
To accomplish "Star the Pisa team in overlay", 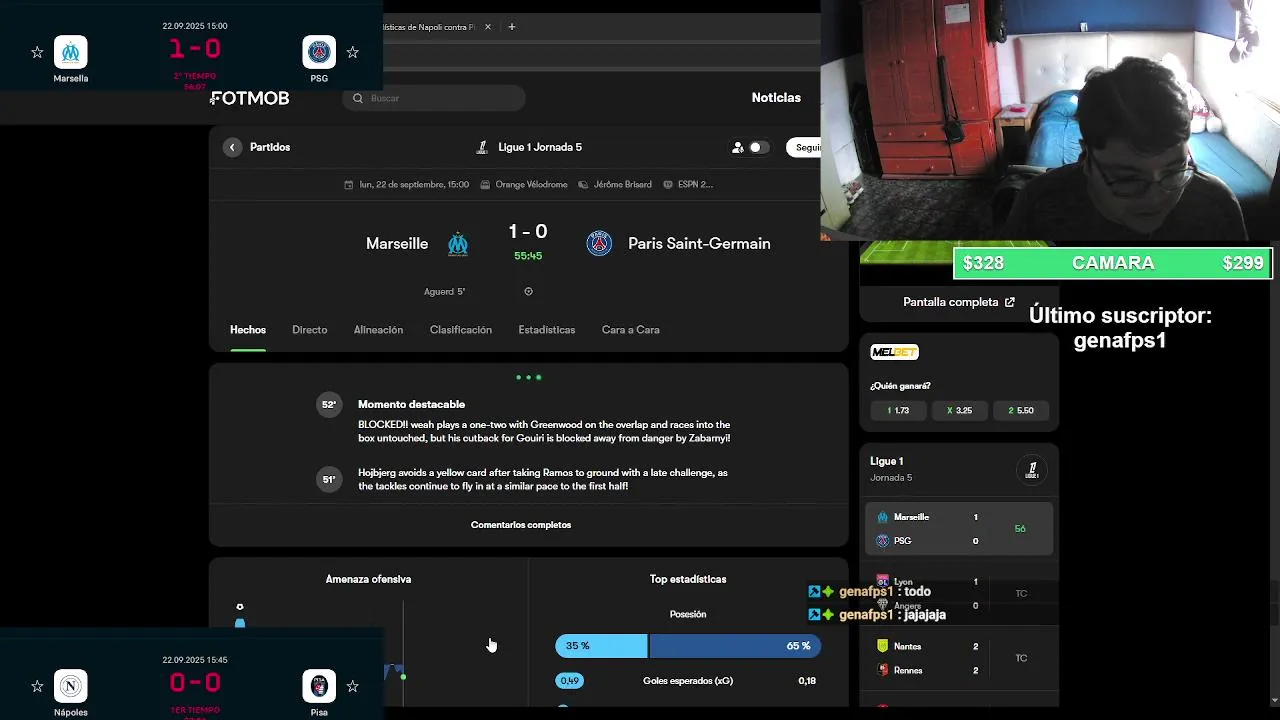I will (352, 686).
